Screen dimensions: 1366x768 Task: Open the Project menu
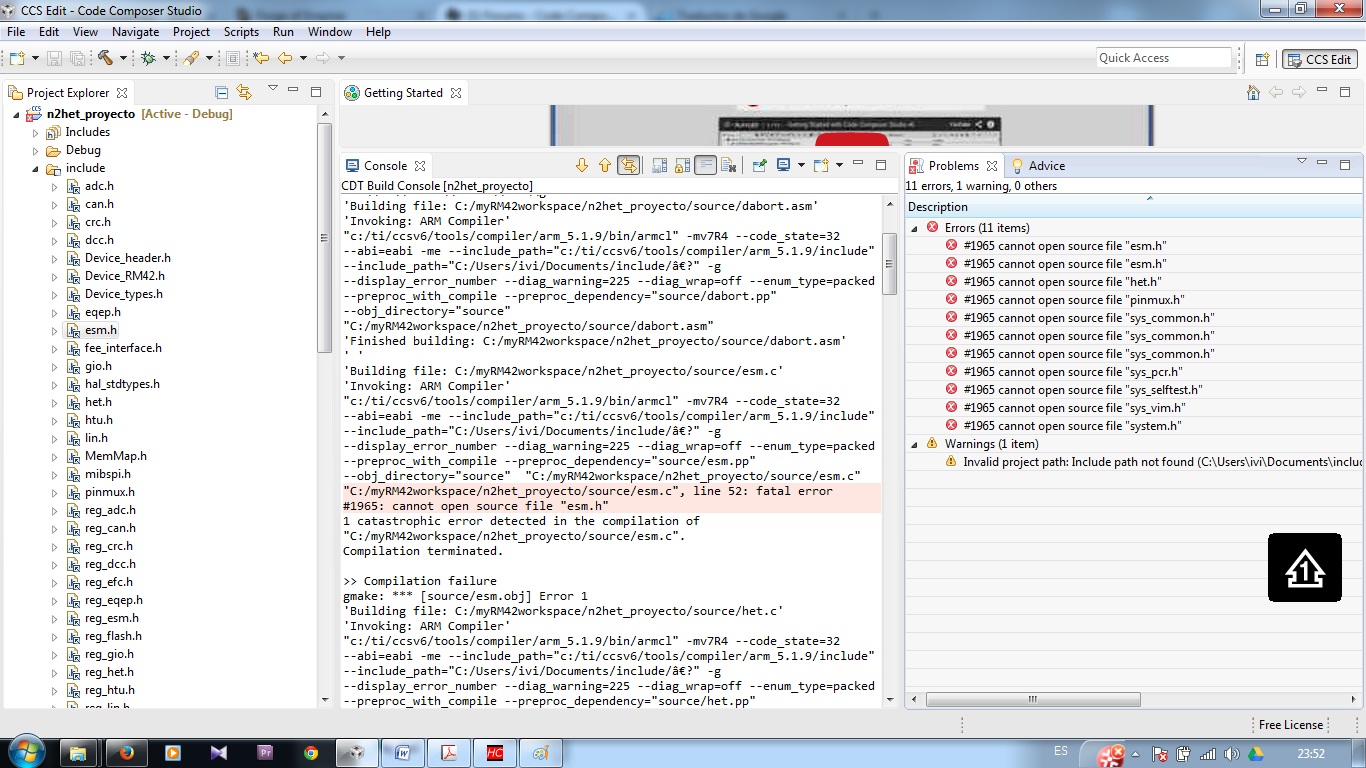(192, 32)
